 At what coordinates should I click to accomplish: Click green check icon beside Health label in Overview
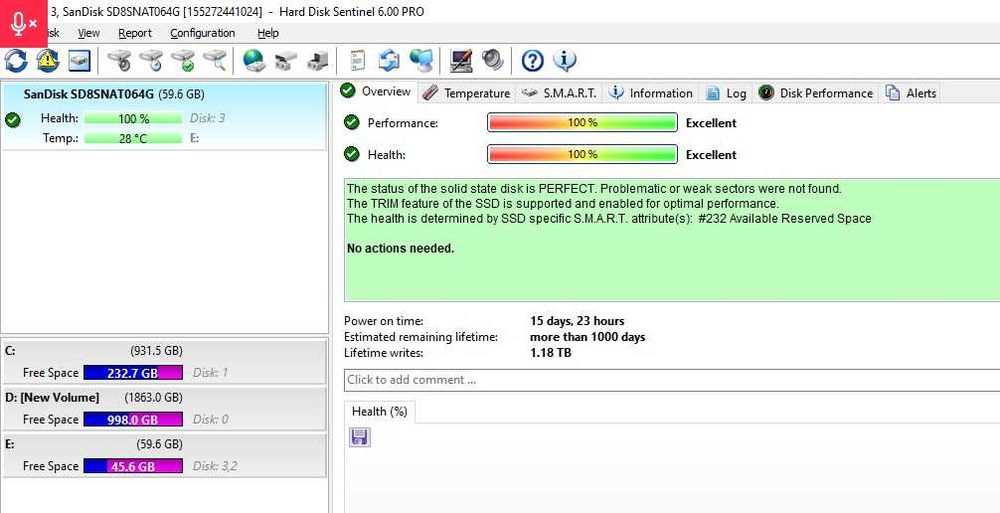click(x=351, y=154)
